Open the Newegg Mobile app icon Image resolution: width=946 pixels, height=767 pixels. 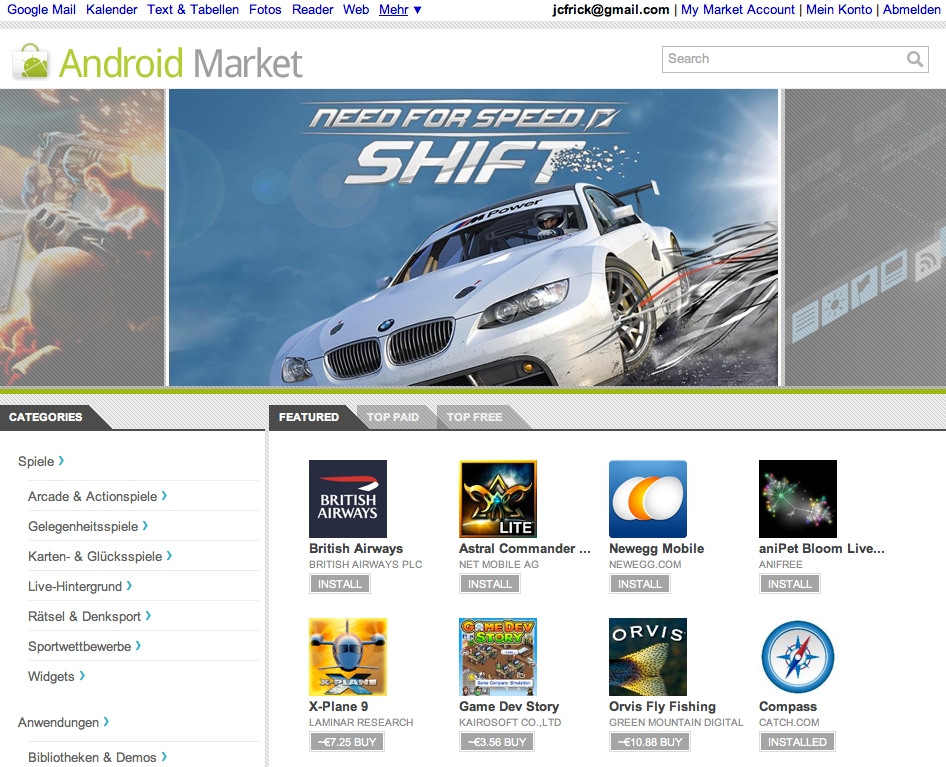[648, 499]
